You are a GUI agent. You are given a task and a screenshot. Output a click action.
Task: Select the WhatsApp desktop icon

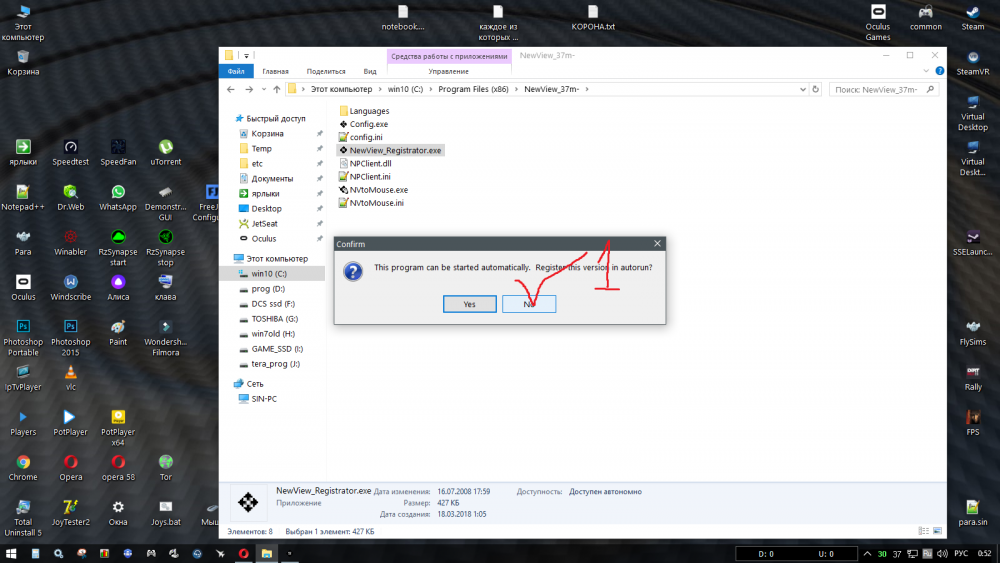(x=118, y=198)
